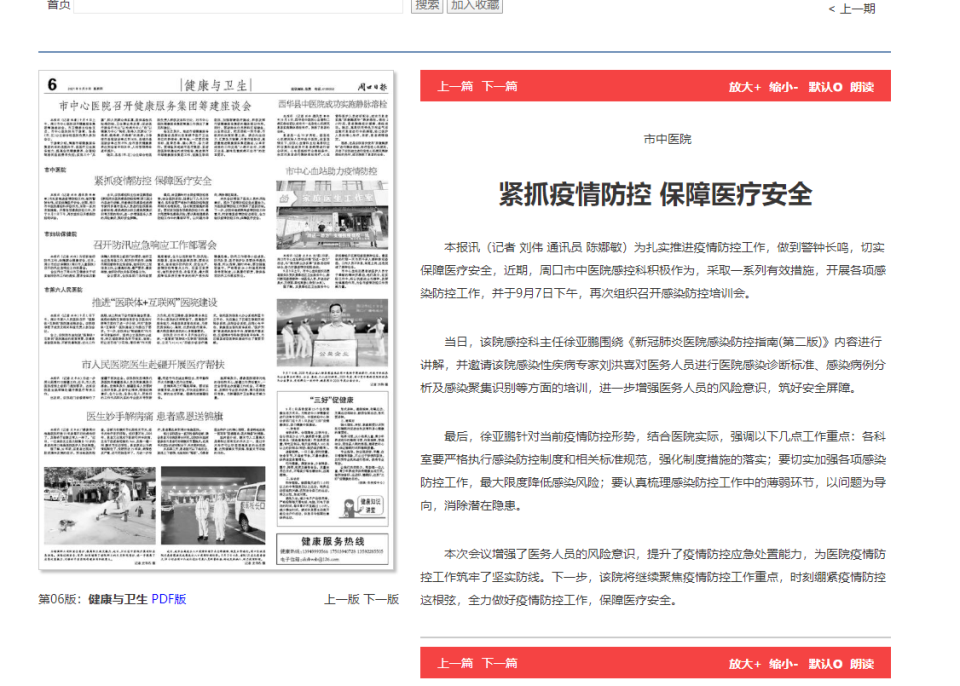Click 上一篇 in the top article toolbar

click(x=455, y=86)
